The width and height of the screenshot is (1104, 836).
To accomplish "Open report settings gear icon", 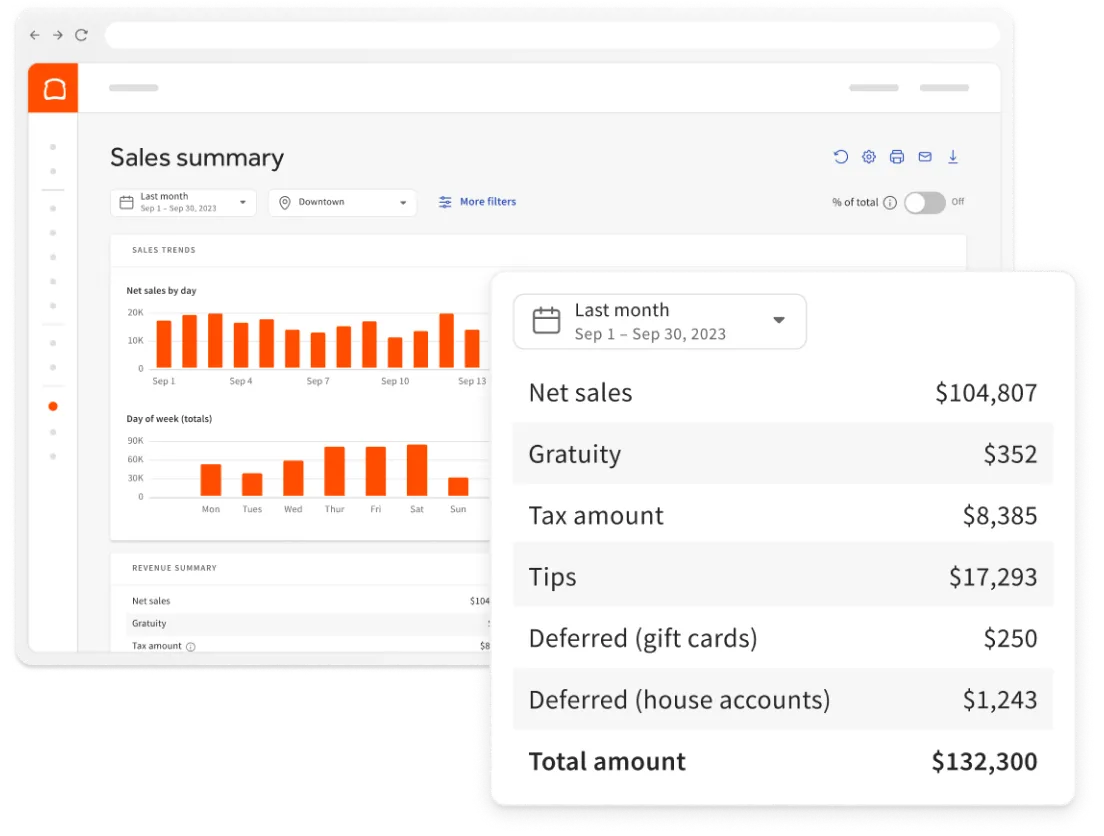I will (869, 157).
